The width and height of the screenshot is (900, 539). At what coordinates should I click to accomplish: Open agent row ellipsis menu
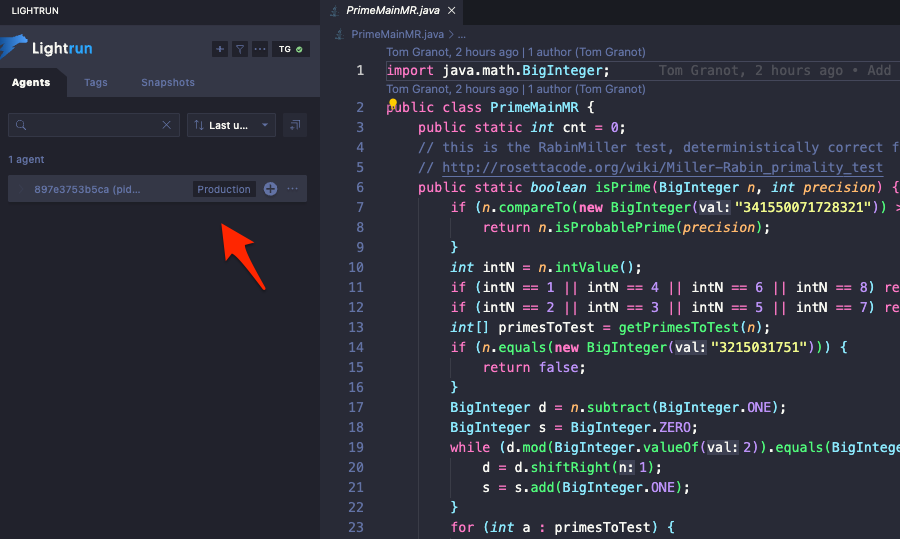293,189
